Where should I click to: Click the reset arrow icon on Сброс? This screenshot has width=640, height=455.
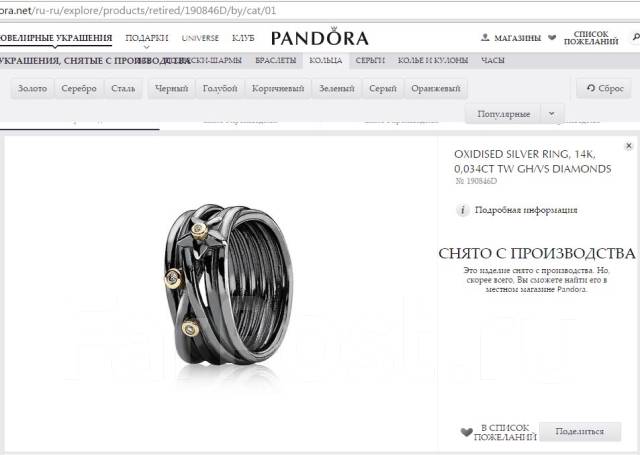click(x=591, y=88)
